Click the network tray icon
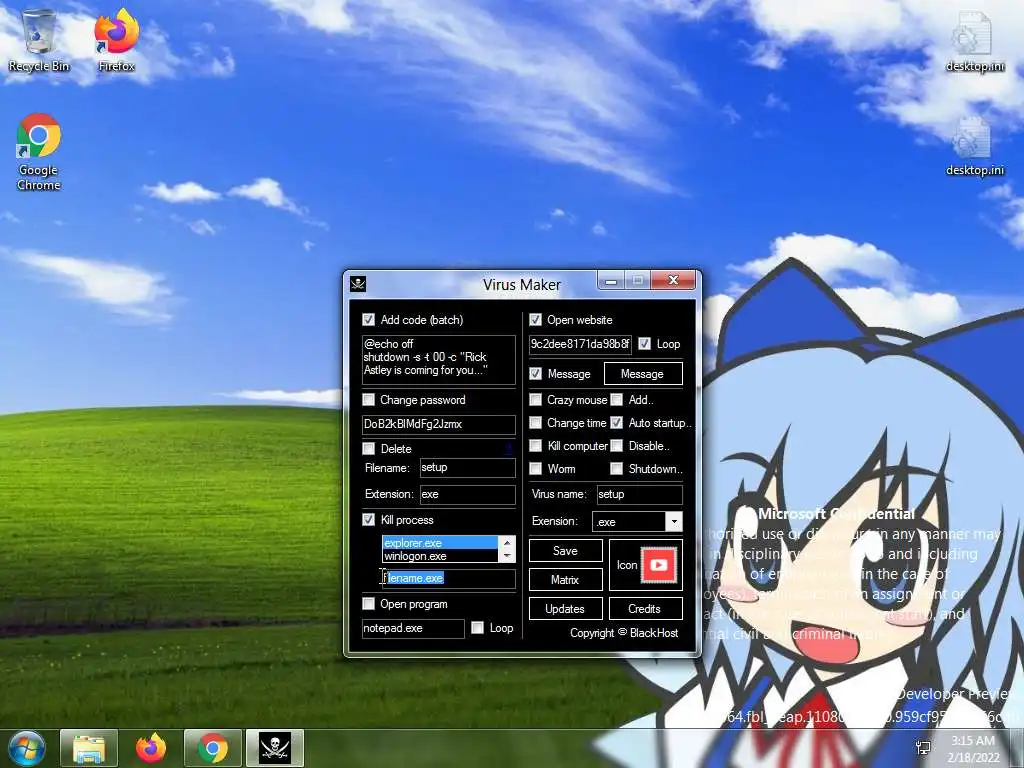This screenshot has height=768, width=1024. 923,748
